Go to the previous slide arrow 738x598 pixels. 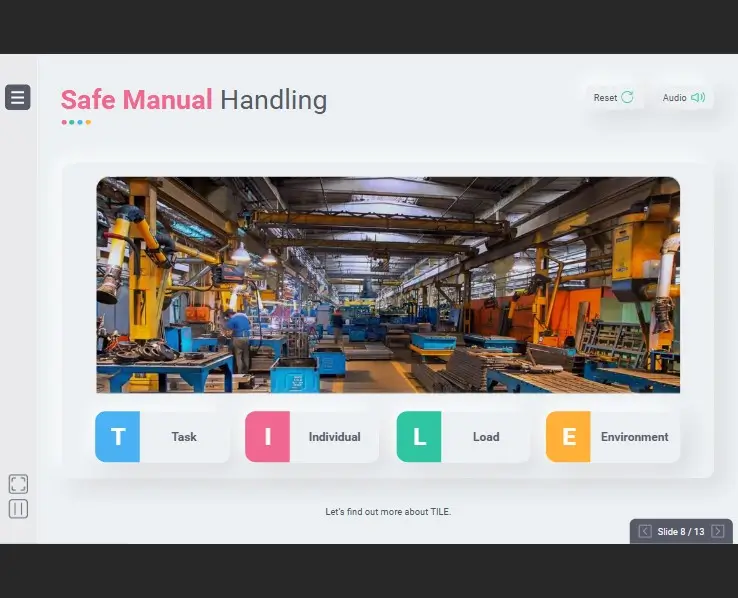point(645,531)
